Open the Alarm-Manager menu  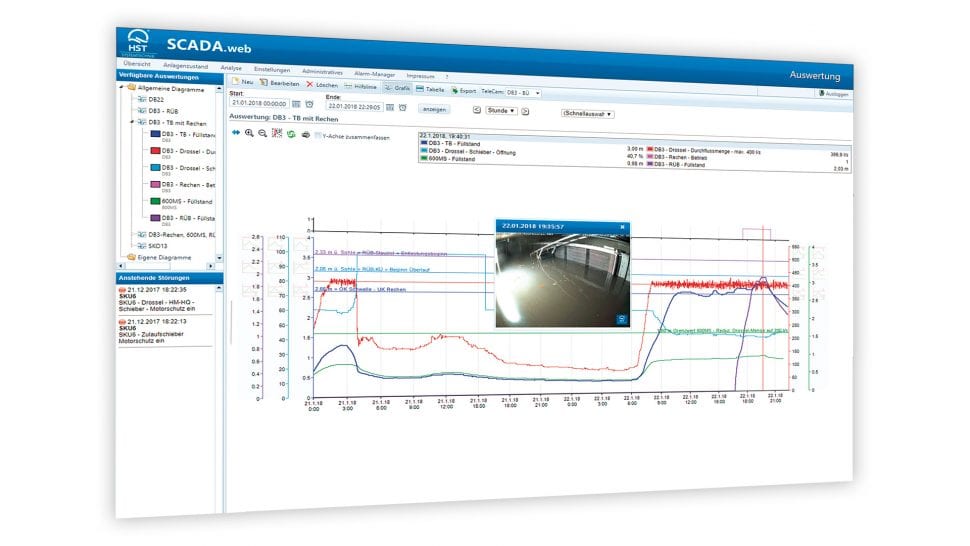point(374,74)
